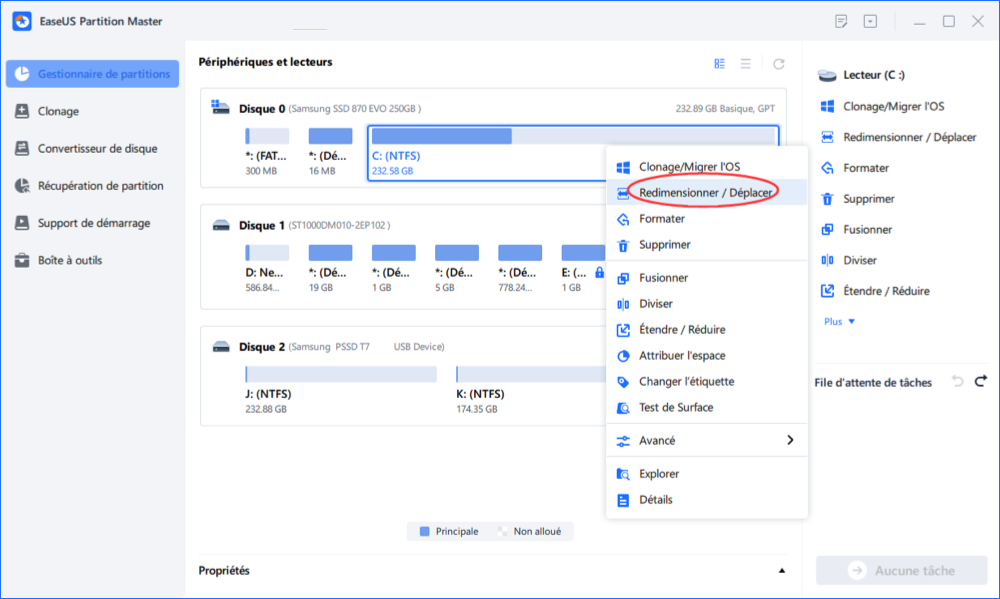
Task: Select the locked E: partition
Action: tap(583, 269)
